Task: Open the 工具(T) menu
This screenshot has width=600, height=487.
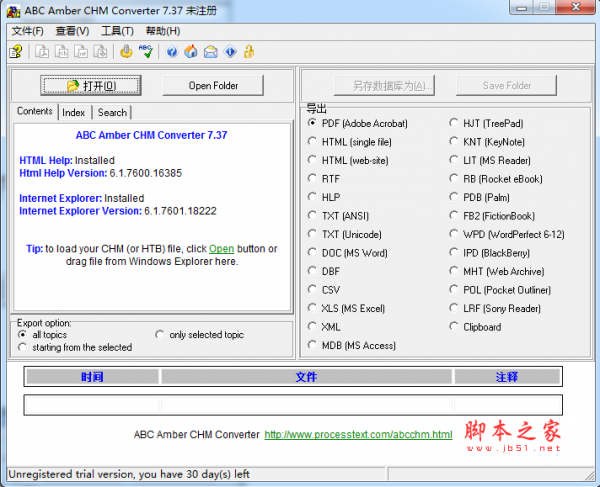Action: pos(117,31)
